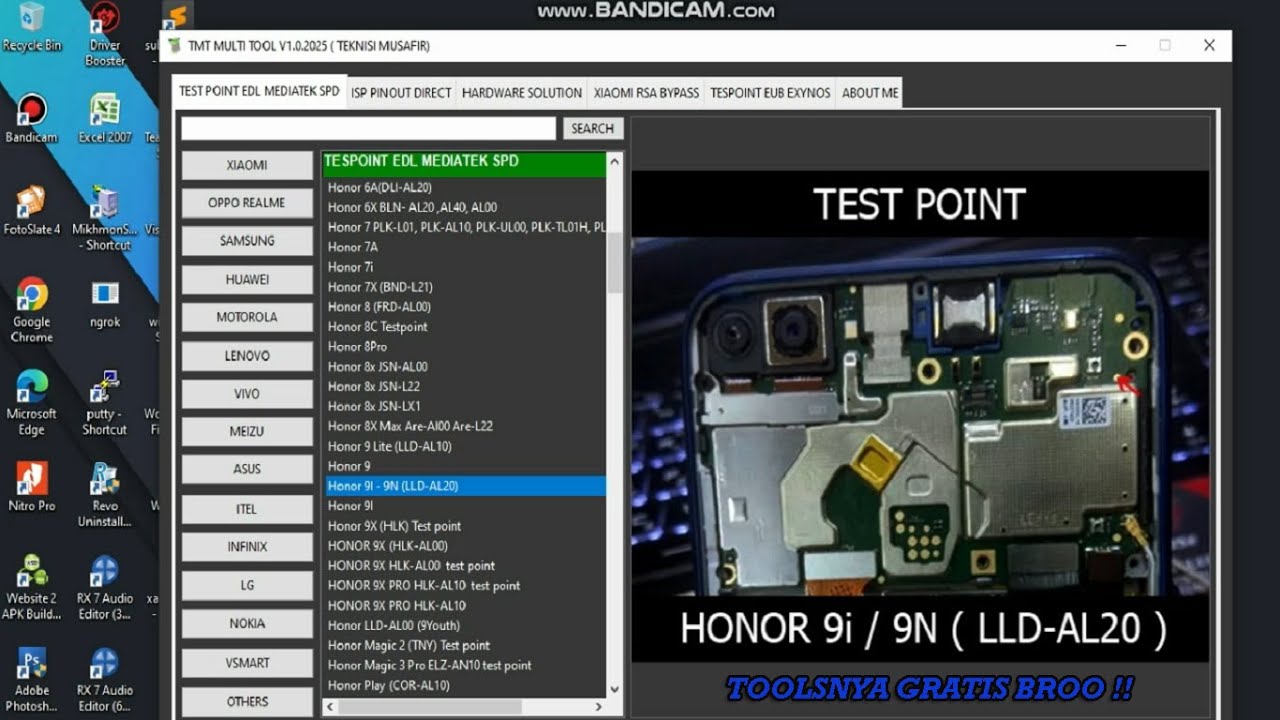The width and height of the screenshot is (1280, 720).
Task: Pick the HUAWEI brand button
Action: tap(247, 280)
